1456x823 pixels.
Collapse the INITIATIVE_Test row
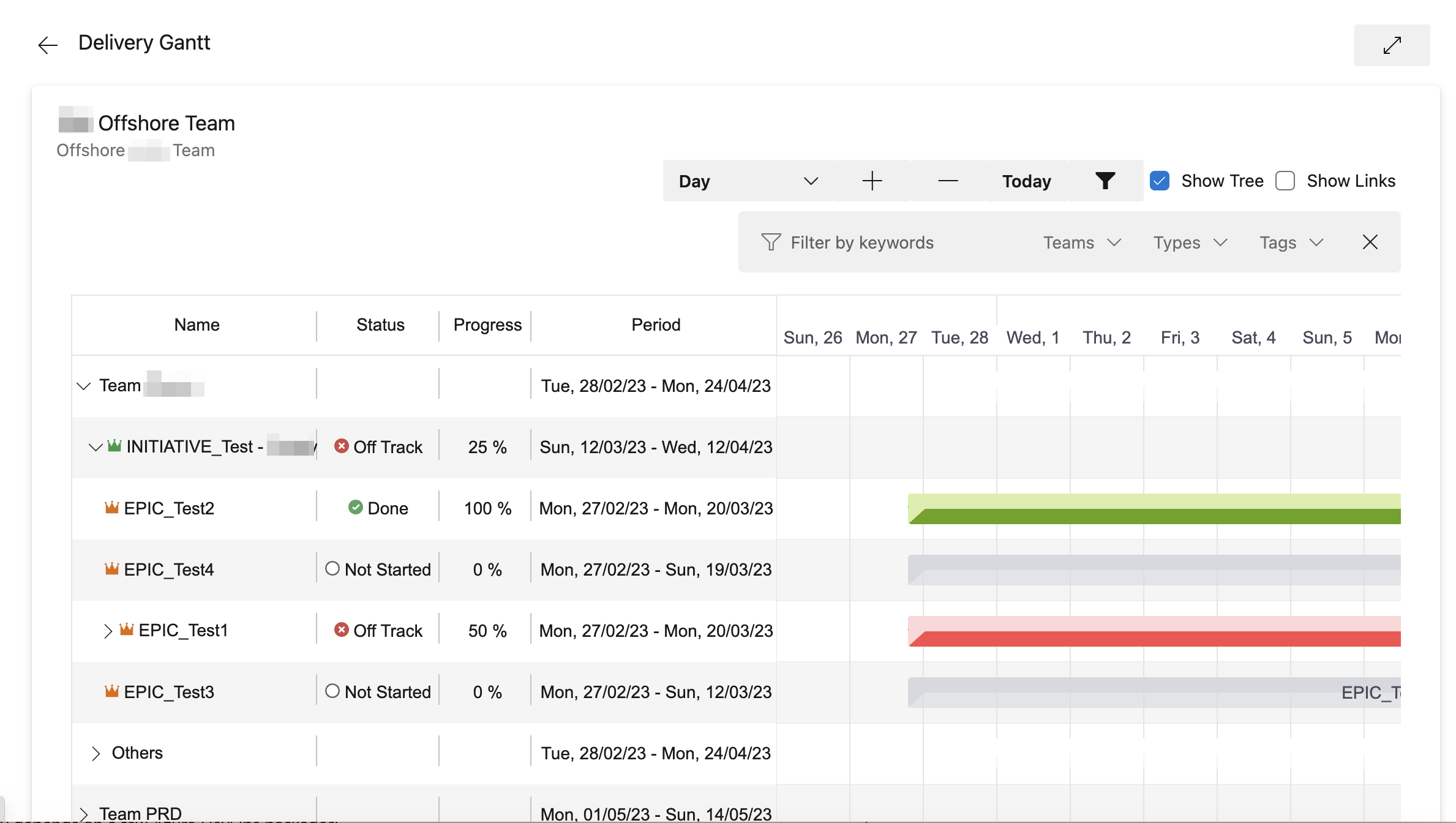pyautogui.click(x=95, y=447)
